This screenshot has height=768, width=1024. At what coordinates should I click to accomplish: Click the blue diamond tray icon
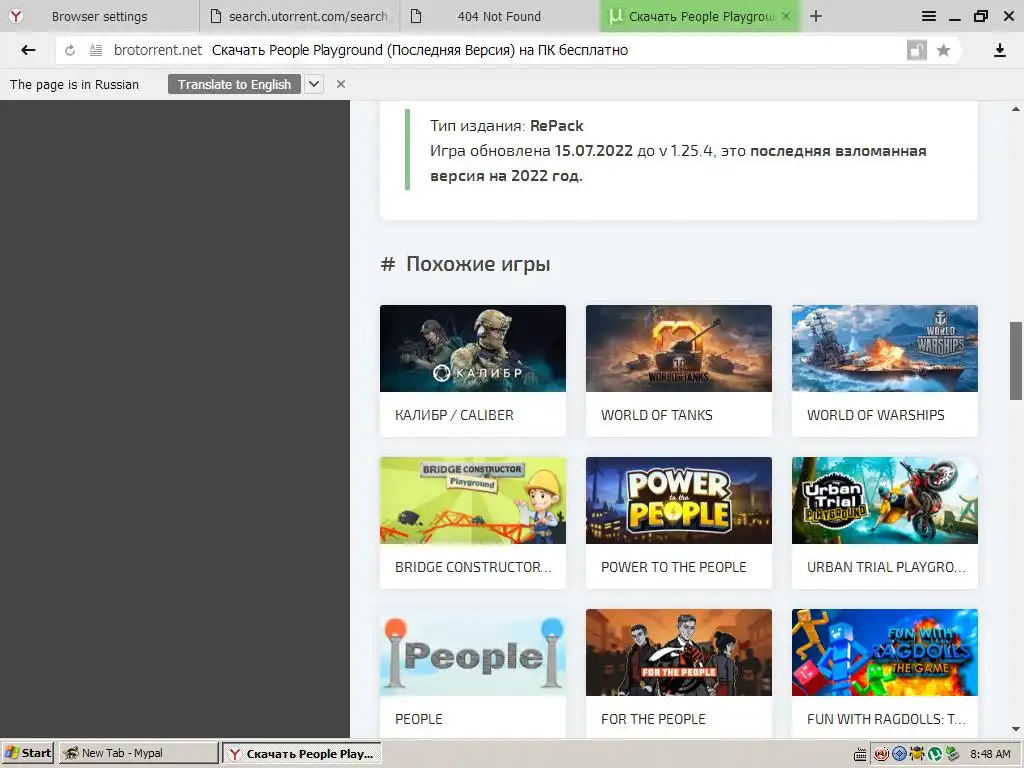pyautogui.click(x=899, y=754)
